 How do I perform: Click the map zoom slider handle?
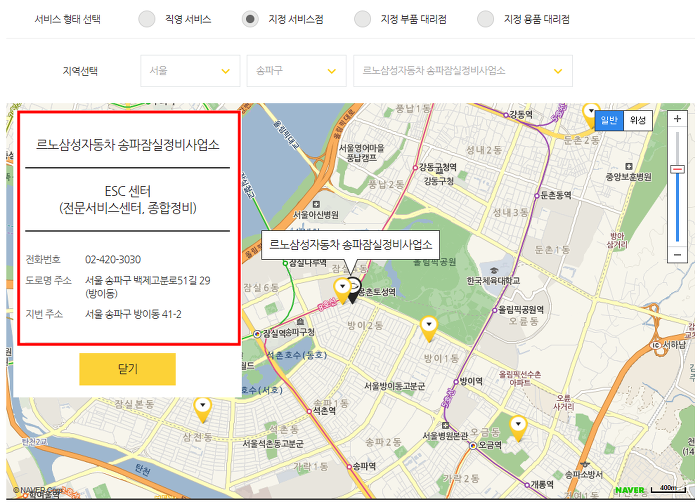[677, 169]
